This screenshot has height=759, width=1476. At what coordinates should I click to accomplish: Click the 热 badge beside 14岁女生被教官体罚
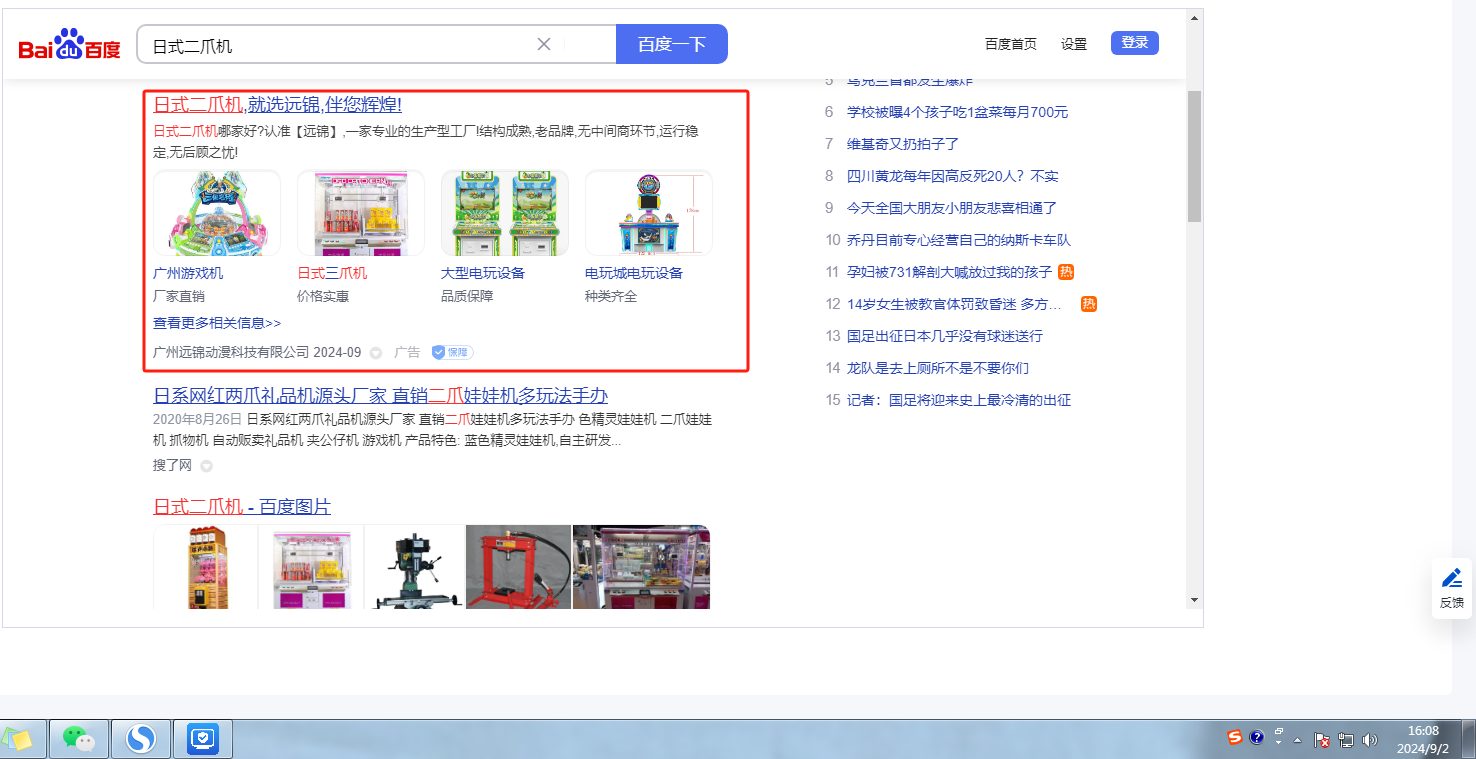(x=1089, y=304)
